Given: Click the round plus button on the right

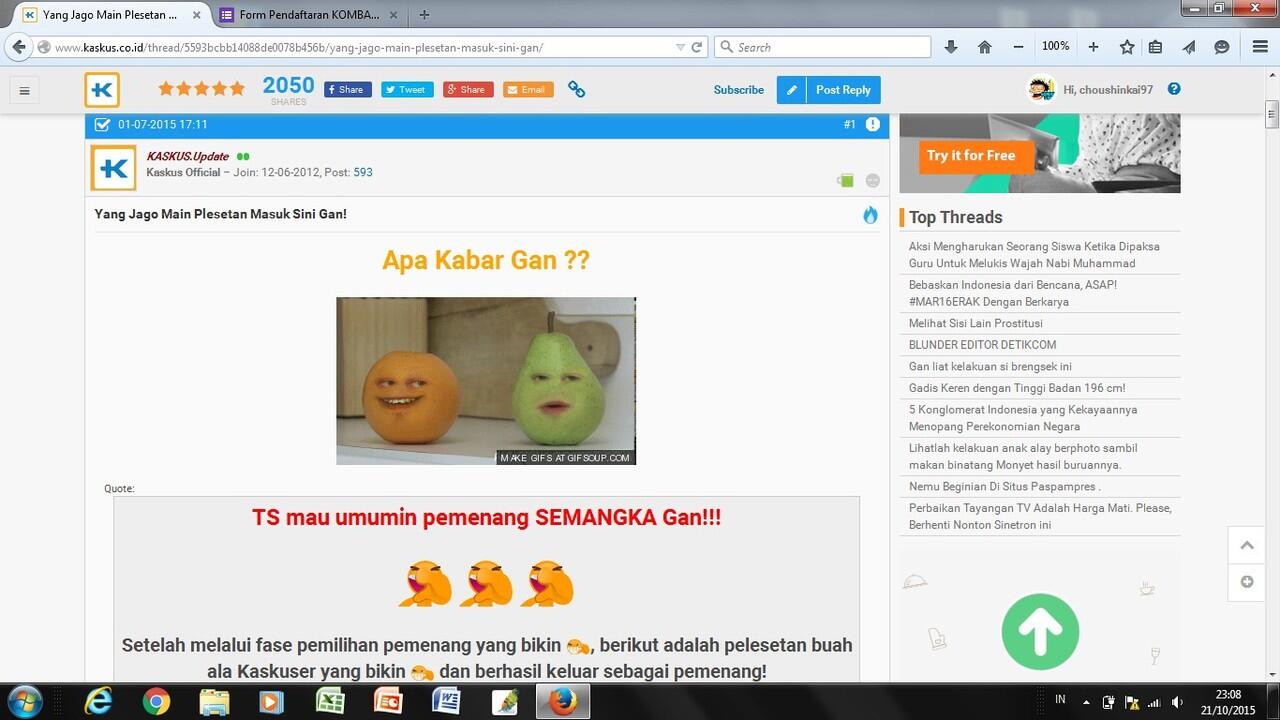Looking at the screenshot, I should click(x=1247, y=582).
